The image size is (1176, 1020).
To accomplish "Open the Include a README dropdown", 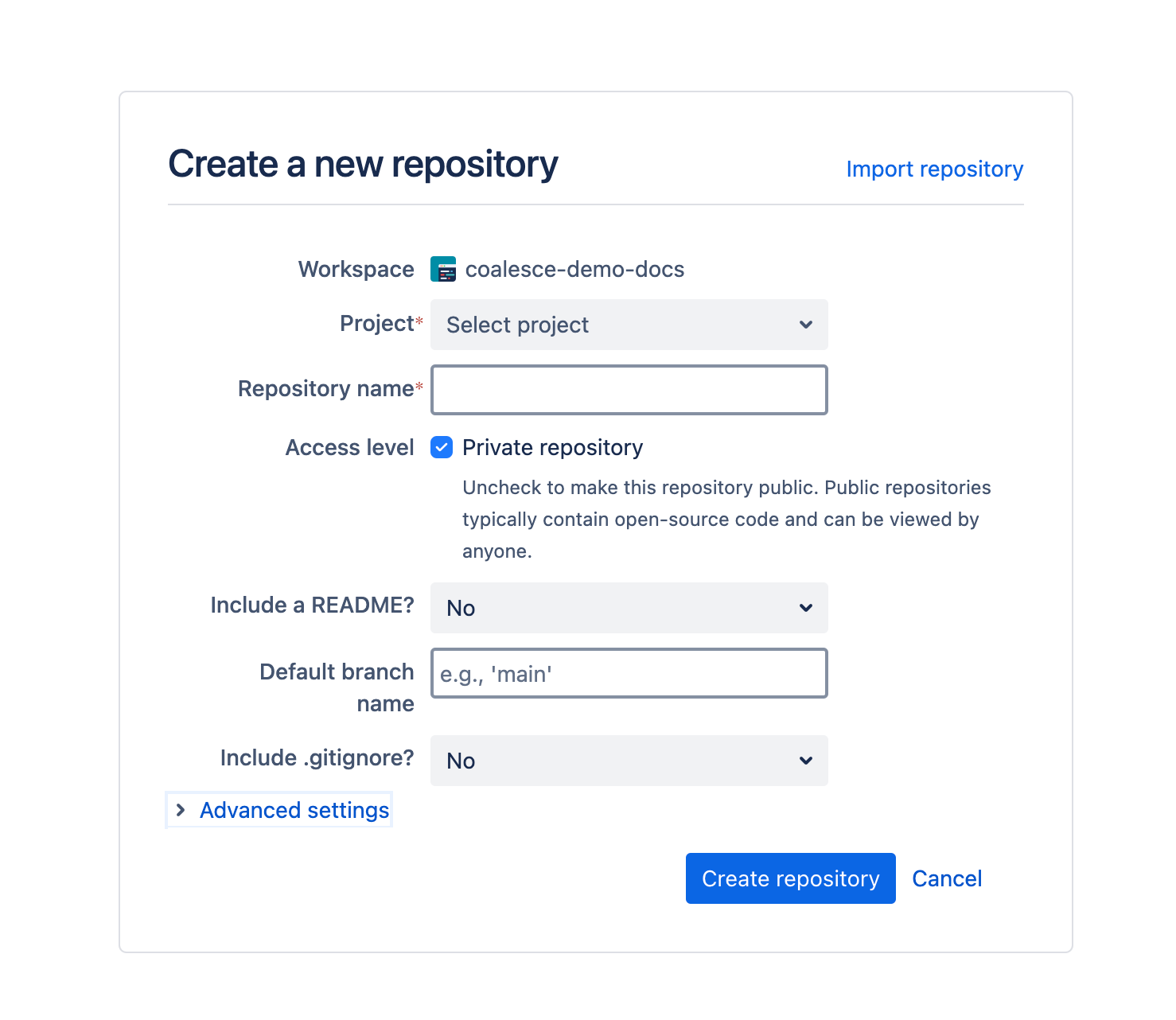I will click(629, 608).
